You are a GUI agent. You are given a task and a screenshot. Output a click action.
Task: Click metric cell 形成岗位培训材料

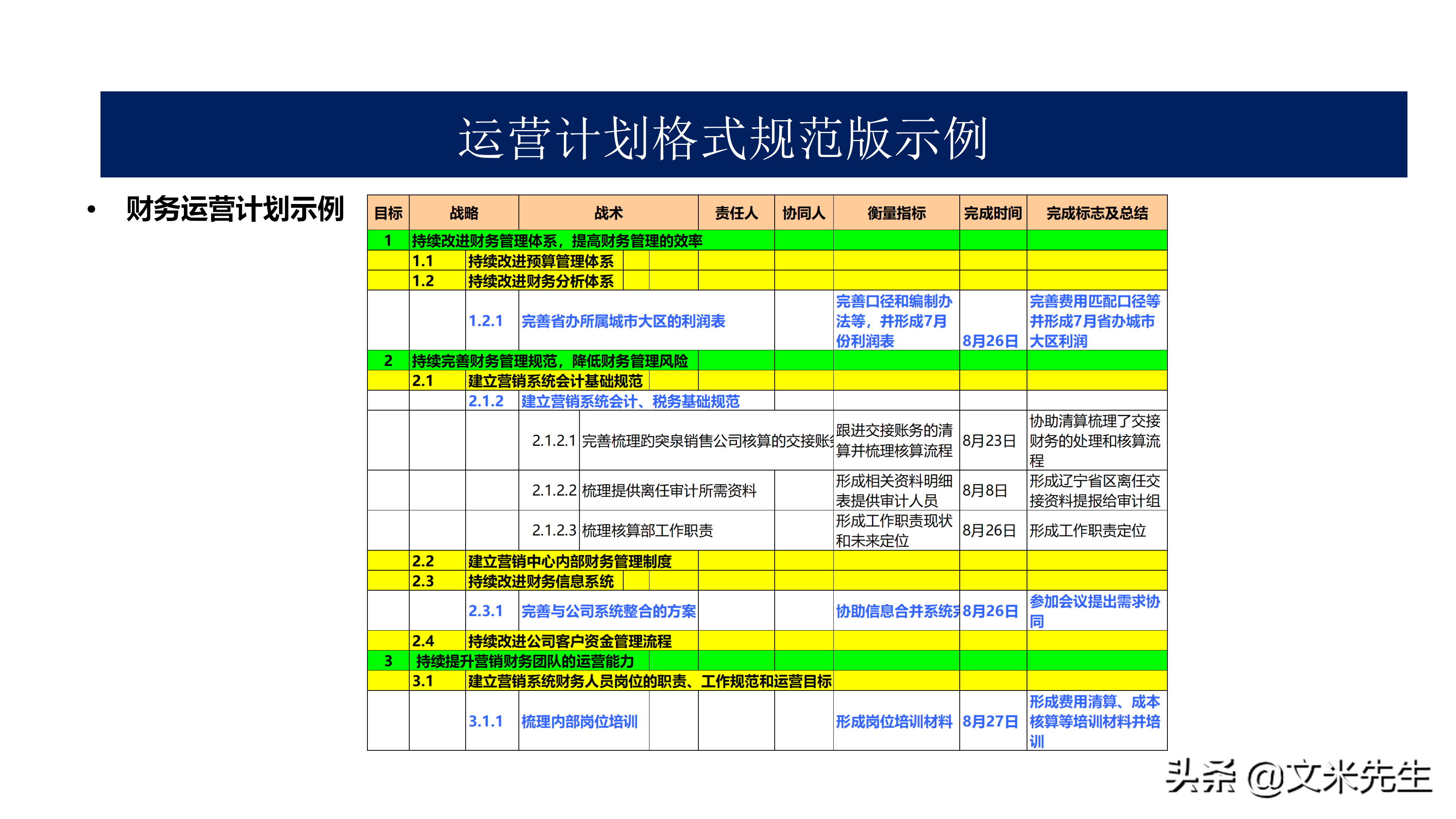tap(896, 721)
